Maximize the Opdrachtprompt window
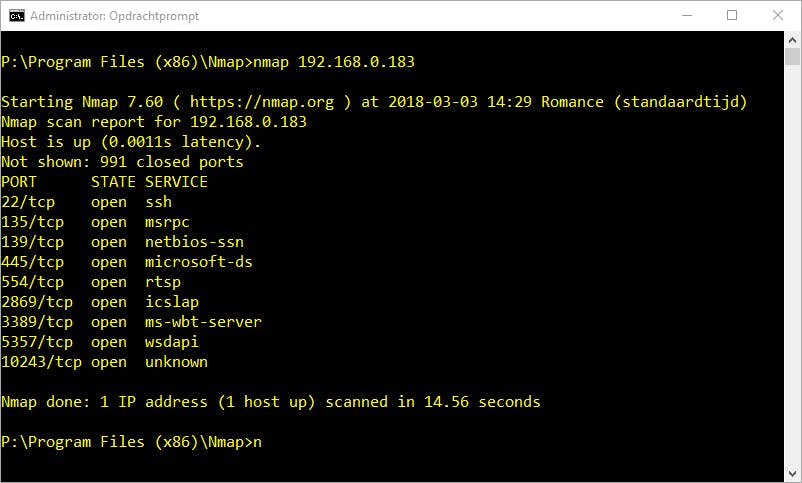This screenshot has height=483, width=802. click(x=731, y=15)
